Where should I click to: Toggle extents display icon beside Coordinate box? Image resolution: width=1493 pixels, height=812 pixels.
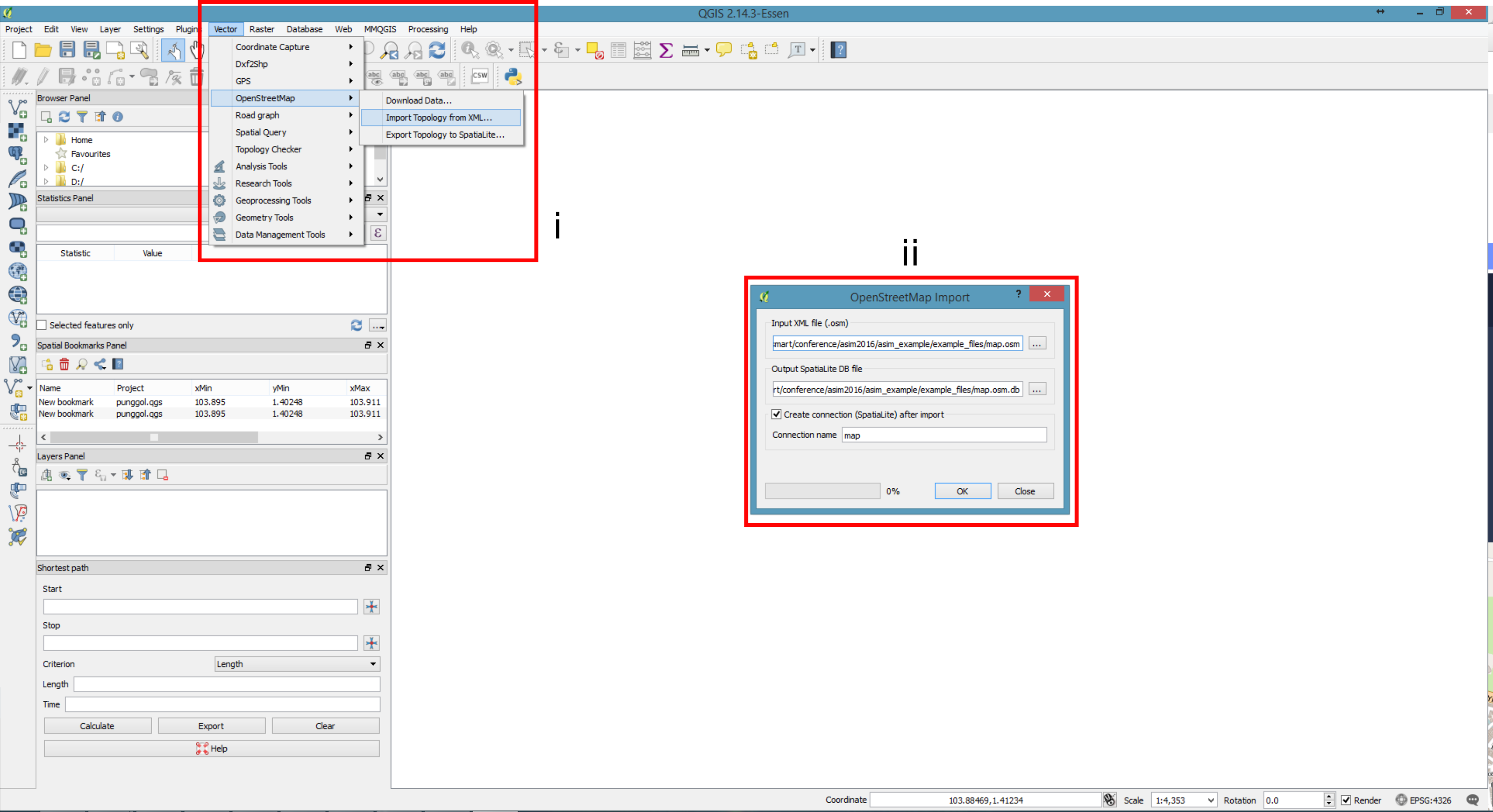pos(1109,800)
